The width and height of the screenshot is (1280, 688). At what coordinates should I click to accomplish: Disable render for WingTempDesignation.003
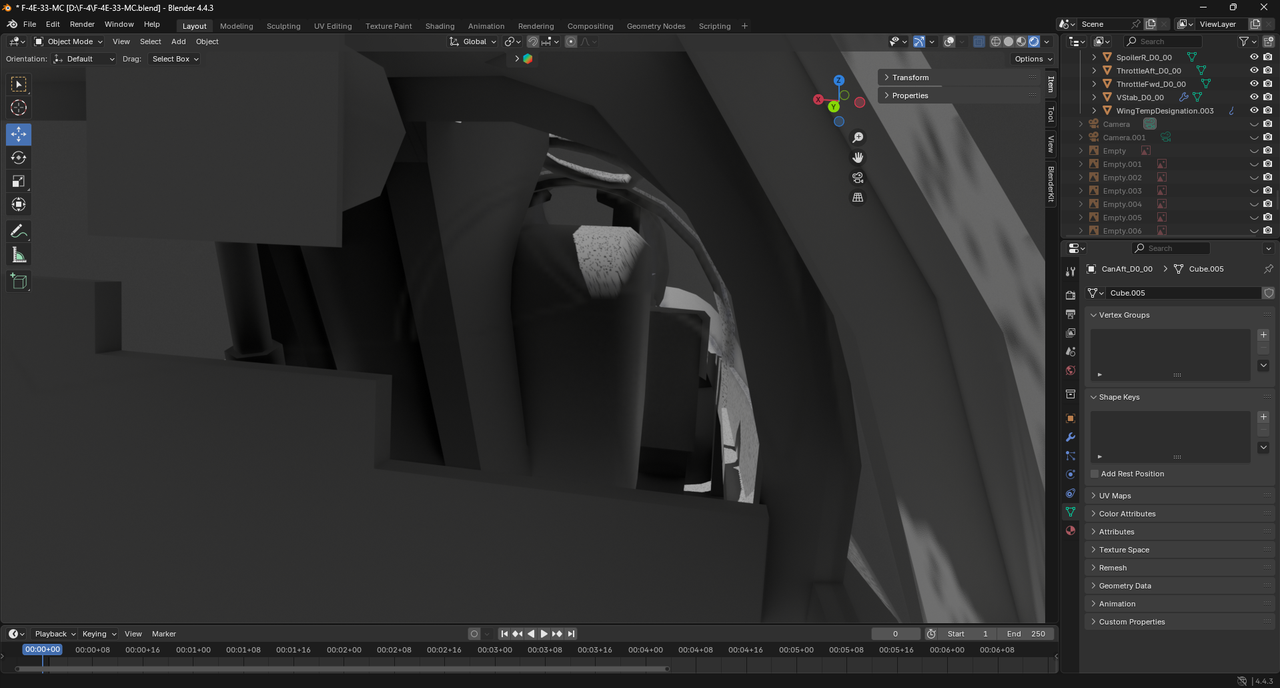click(x=1268, y=111)
